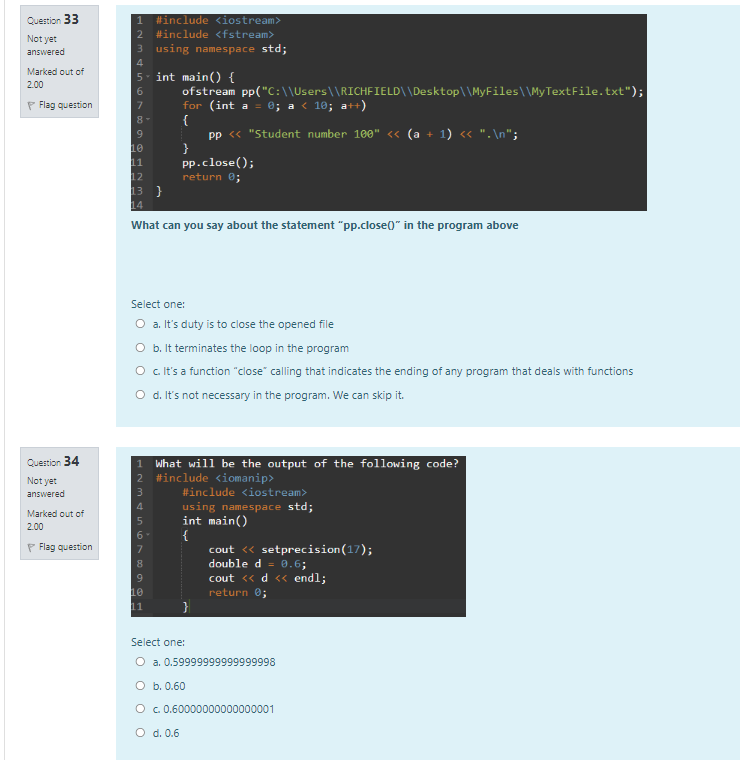The width and height of the screenshot is (740, 760).
Task: Collapse the fold arrow at line 6 in Question 34
Action: point(148,535)
